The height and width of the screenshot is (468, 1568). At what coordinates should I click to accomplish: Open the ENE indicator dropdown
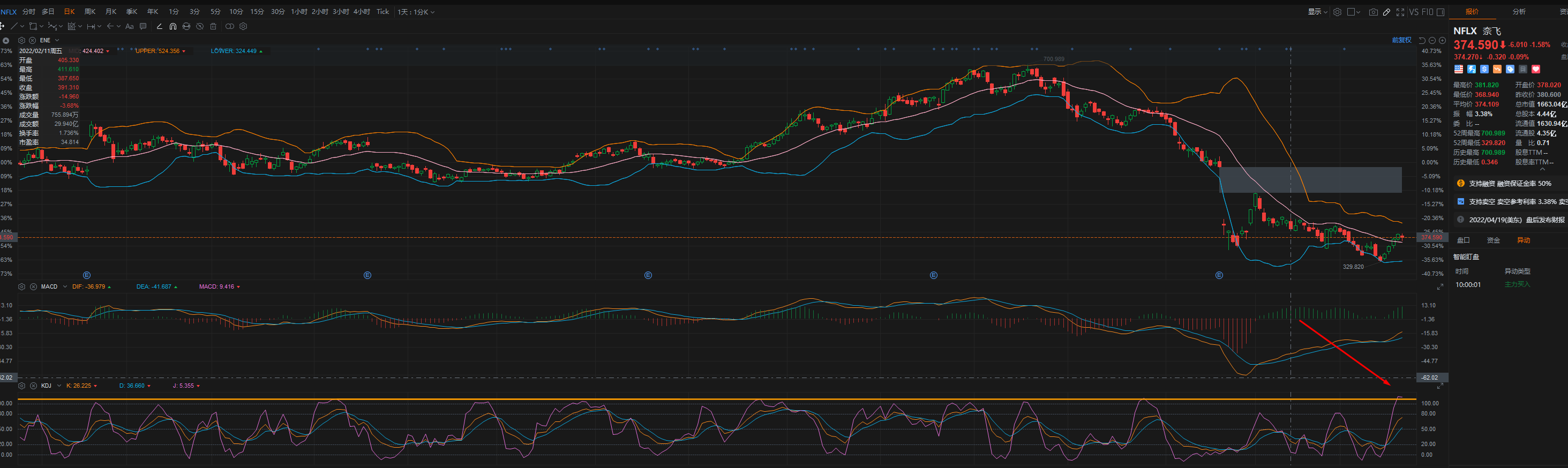coord(57,40)
